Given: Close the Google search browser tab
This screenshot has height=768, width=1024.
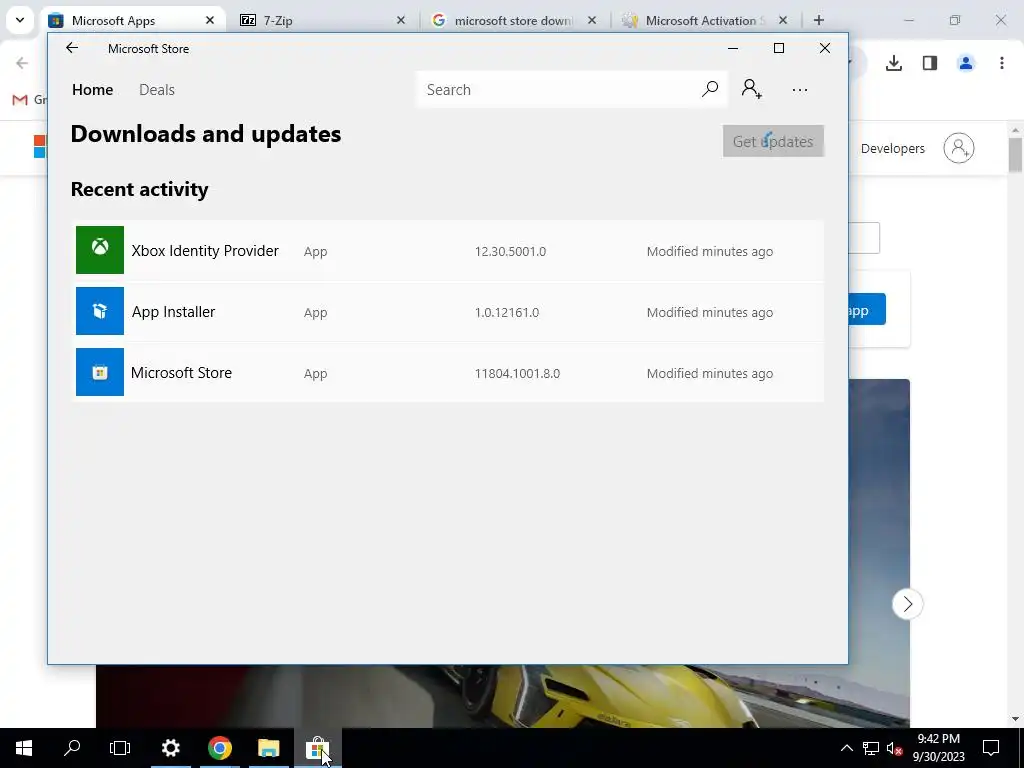Looking at the screenshot, I should tap(592, 20).
